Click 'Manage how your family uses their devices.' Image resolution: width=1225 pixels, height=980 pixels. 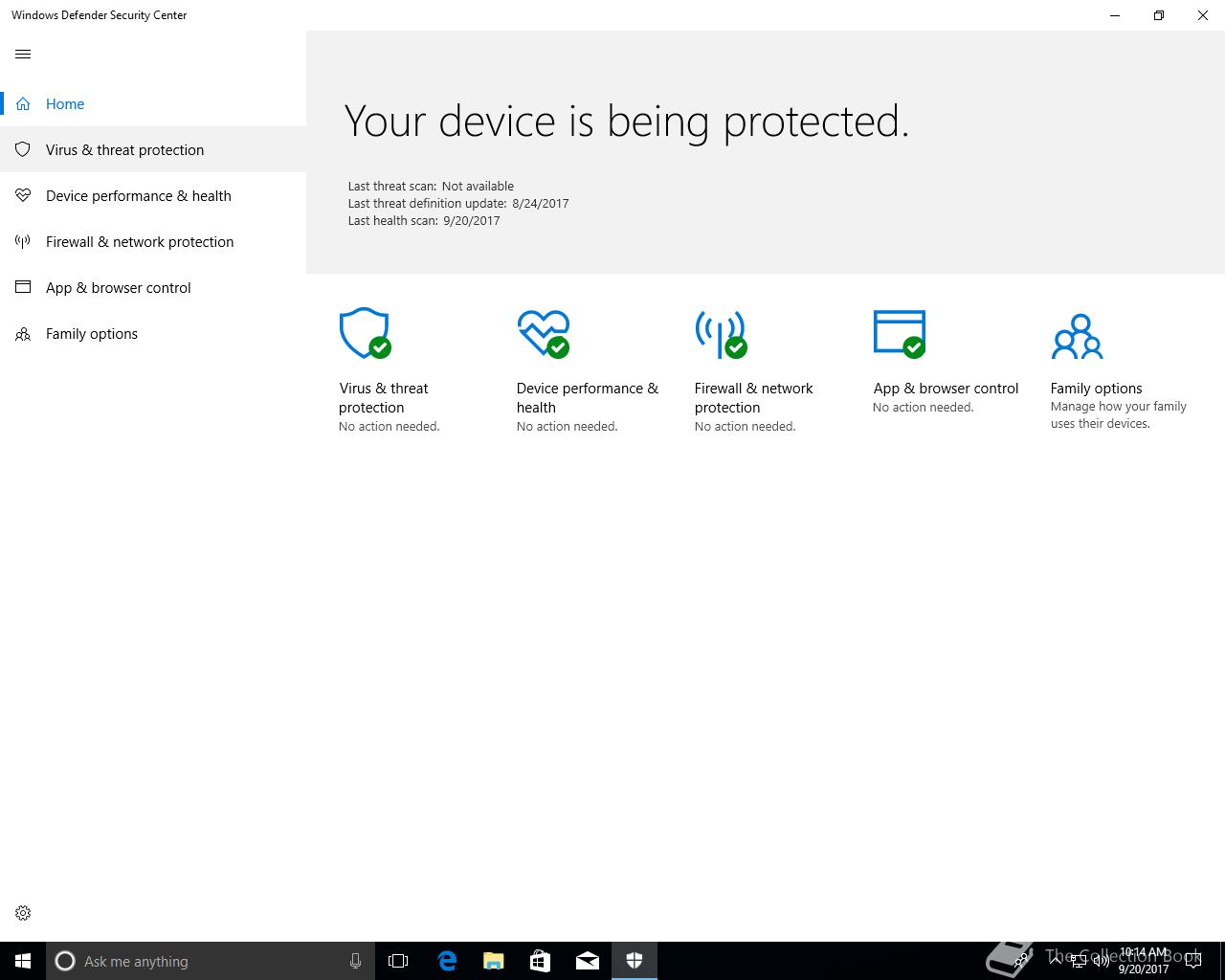pyautogui.click(x=1118, y=414)
